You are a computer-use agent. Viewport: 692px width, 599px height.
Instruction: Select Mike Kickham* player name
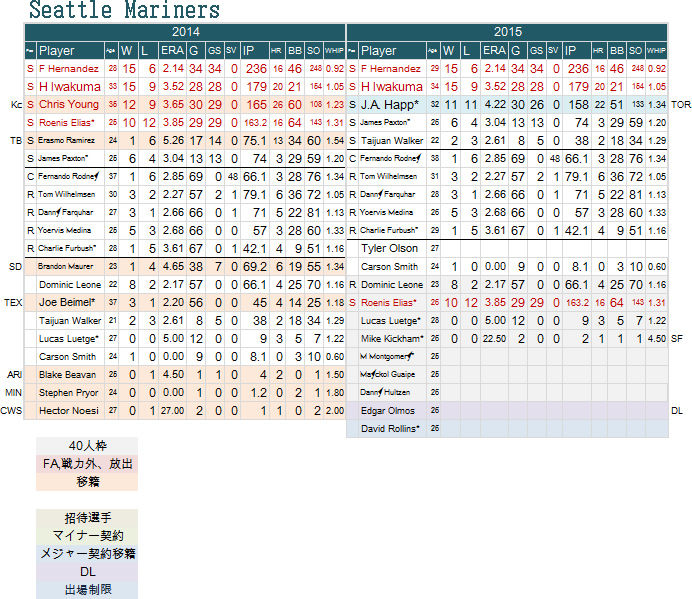(392, 339)
